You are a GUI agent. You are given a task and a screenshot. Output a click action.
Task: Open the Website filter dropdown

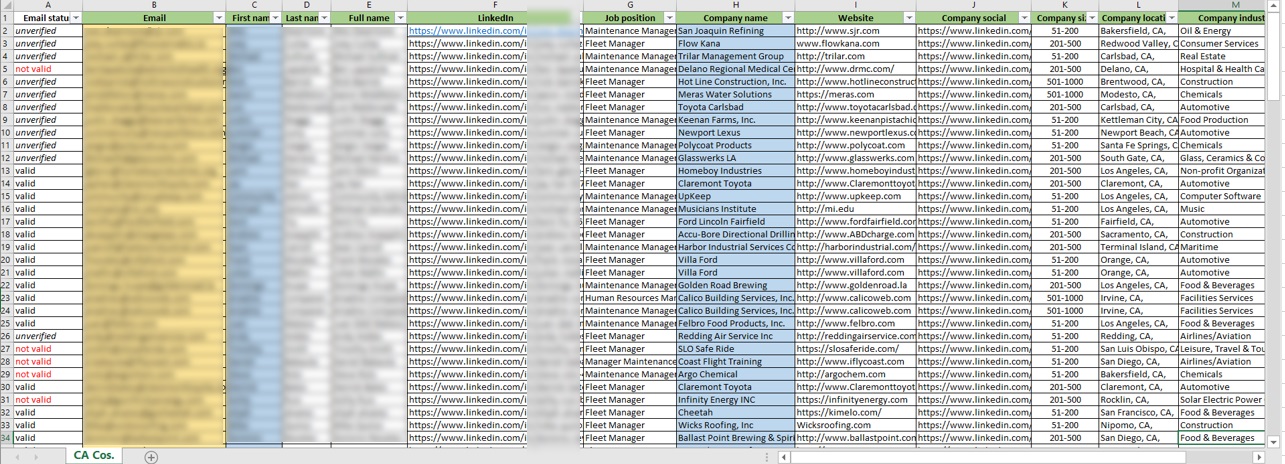[x=909, y=18]
